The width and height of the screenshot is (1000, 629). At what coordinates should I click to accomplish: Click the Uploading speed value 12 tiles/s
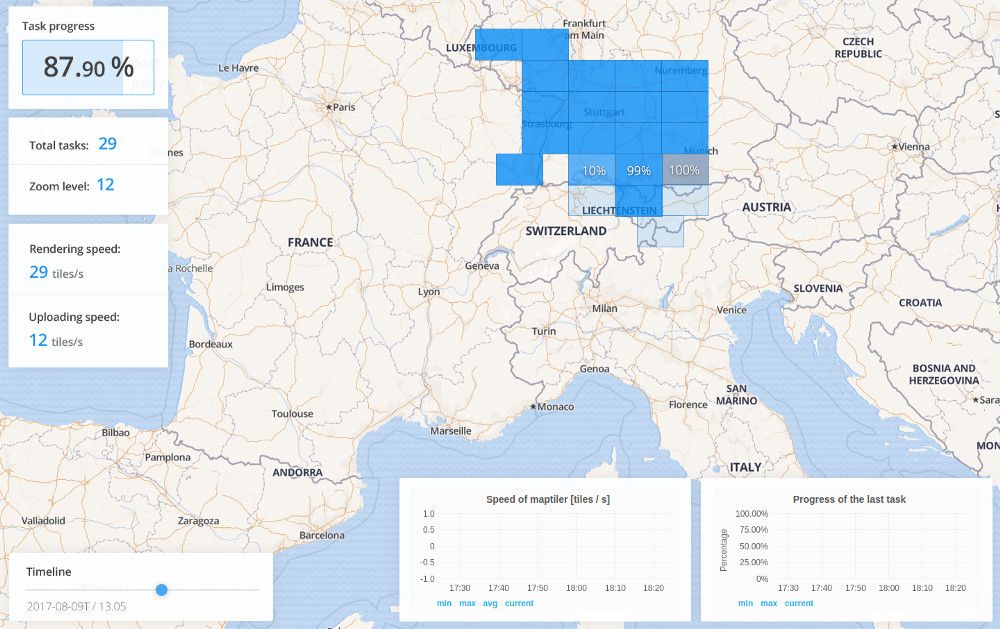56,341
